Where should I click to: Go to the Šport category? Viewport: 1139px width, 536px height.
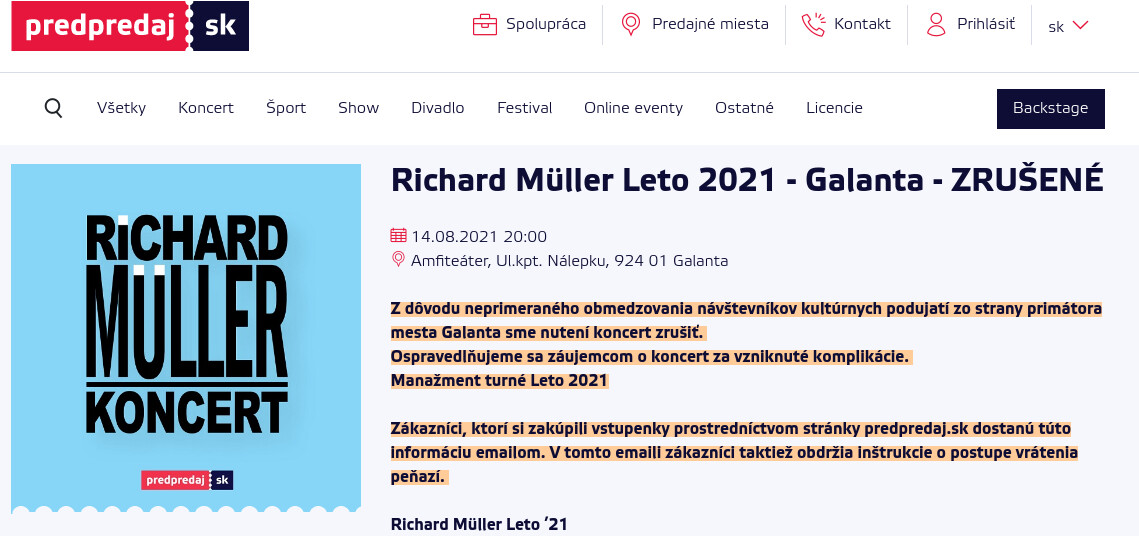pyautogui.click(x=286, y=108)
